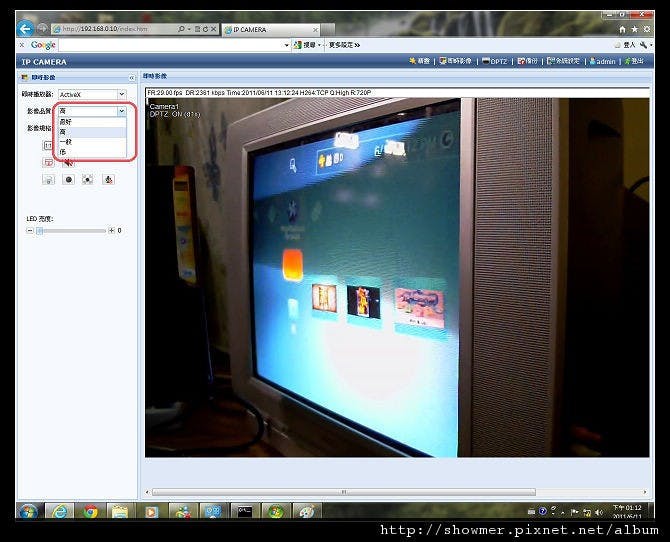The height and width of the screenshot is (542, 670).
Task: Select 最好 (best) quality option
Action: [92, 122]
